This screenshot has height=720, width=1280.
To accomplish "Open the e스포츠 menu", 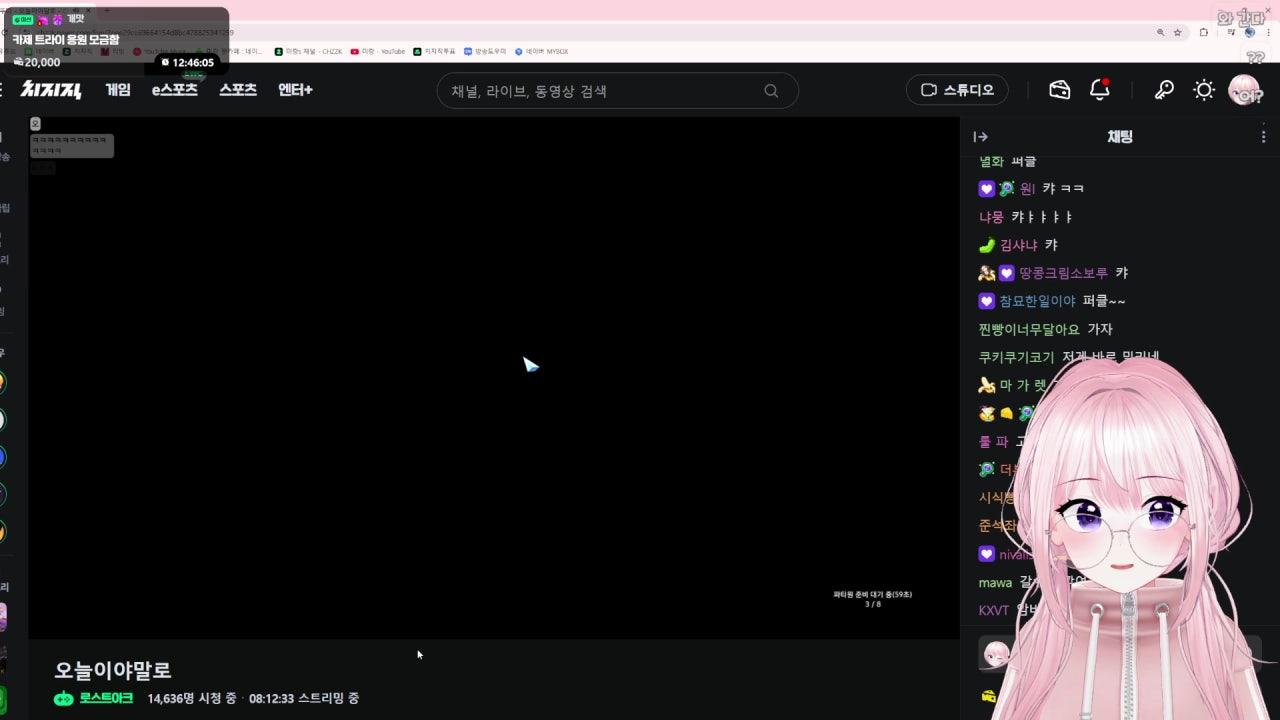I will (x=174, y=90).
